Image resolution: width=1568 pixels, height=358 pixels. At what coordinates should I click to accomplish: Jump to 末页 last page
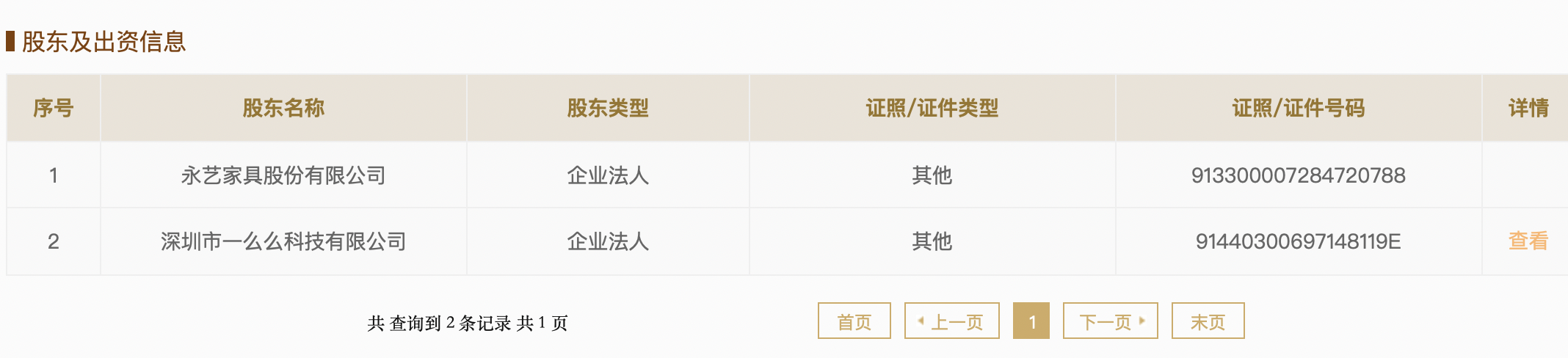point(1208,321)
